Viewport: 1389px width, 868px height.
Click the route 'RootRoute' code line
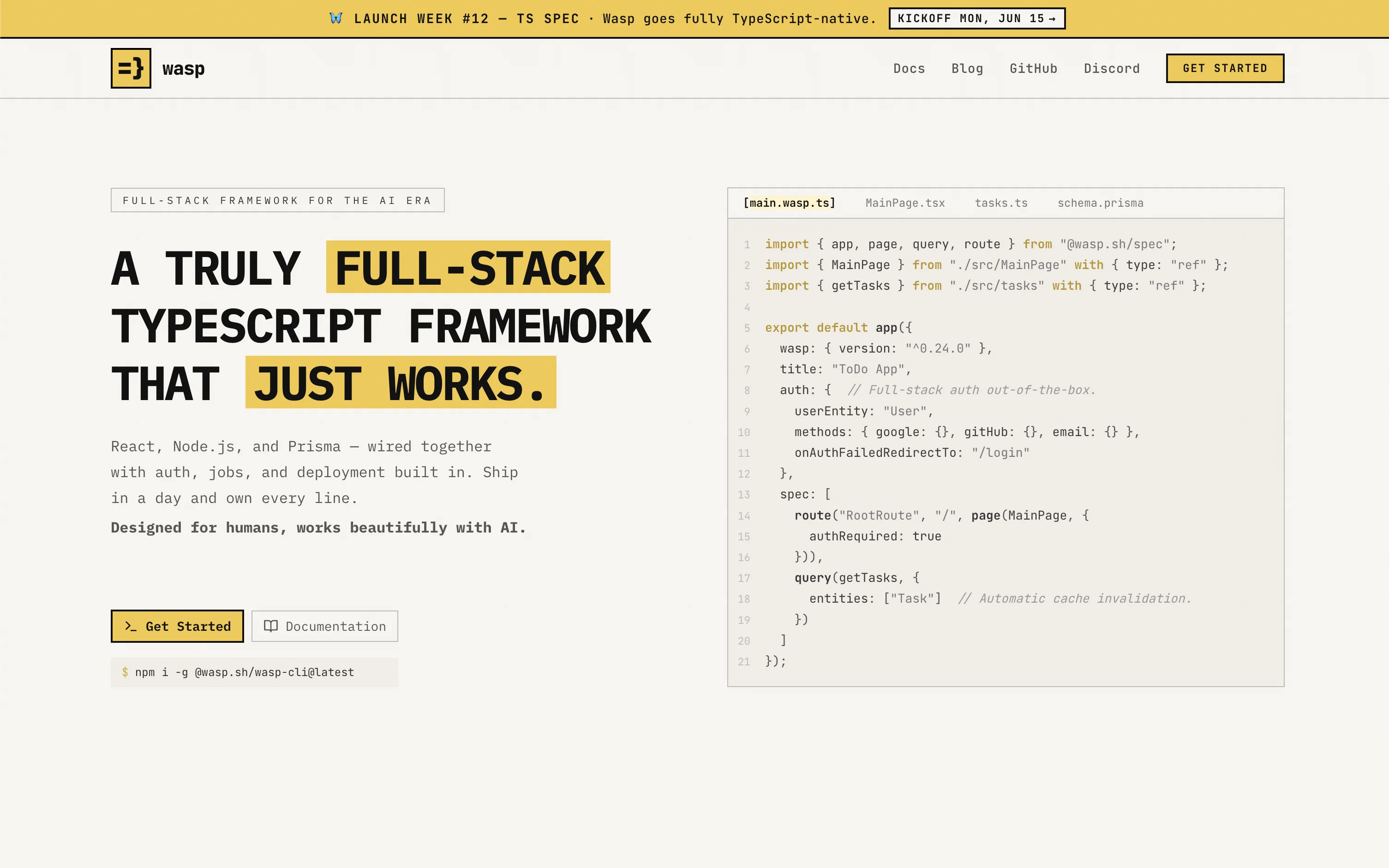click(941, 515)
